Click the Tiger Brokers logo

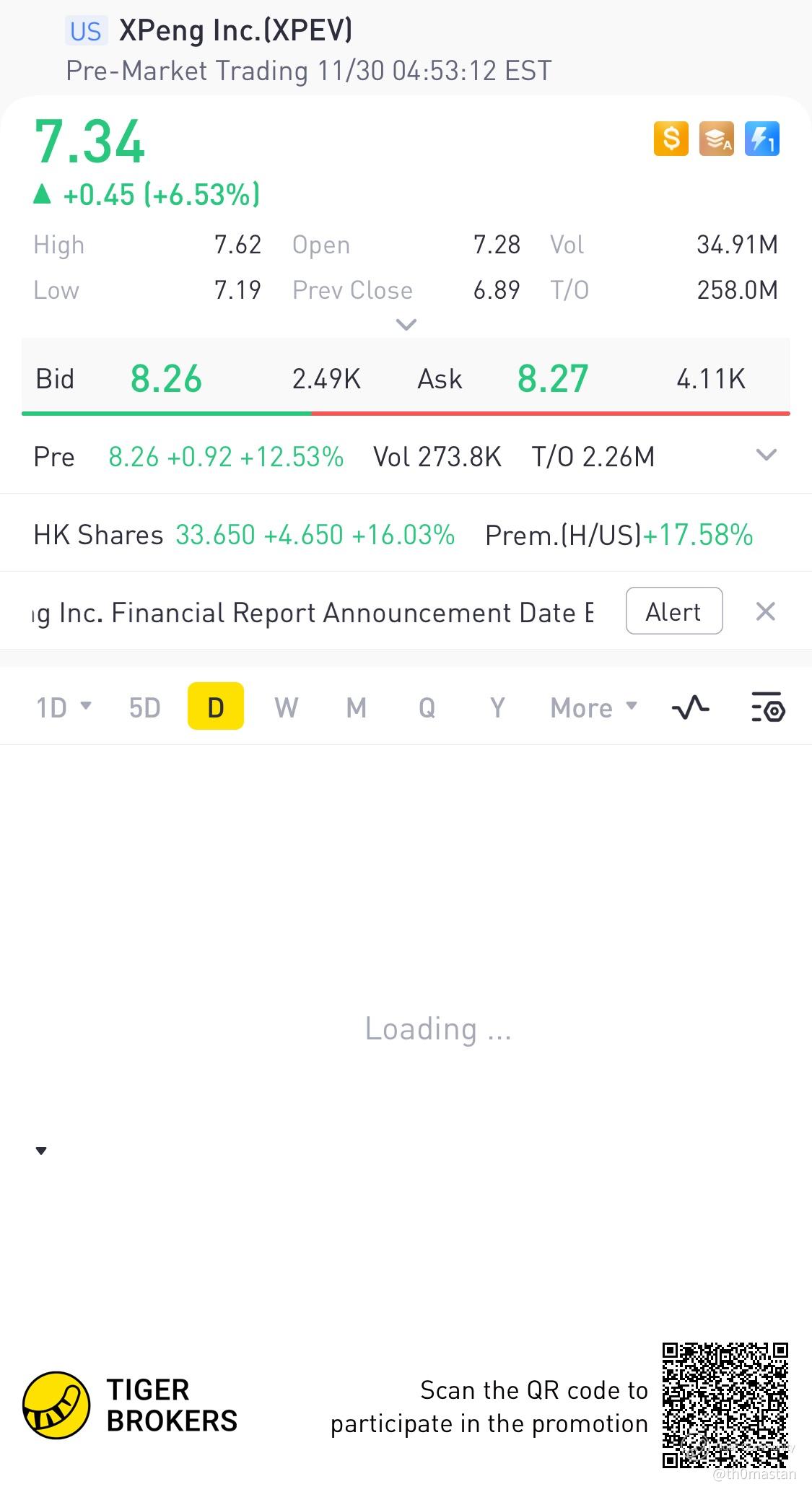click(x=56, y=1405)
